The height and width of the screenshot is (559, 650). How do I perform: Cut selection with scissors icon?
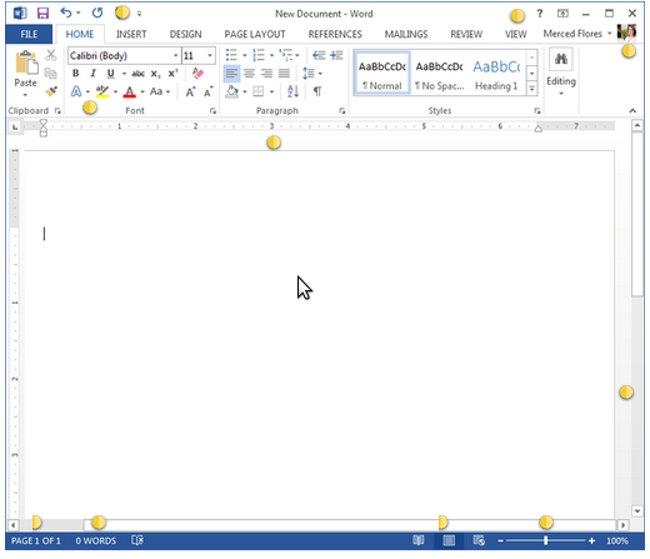(x=51, y=55)
